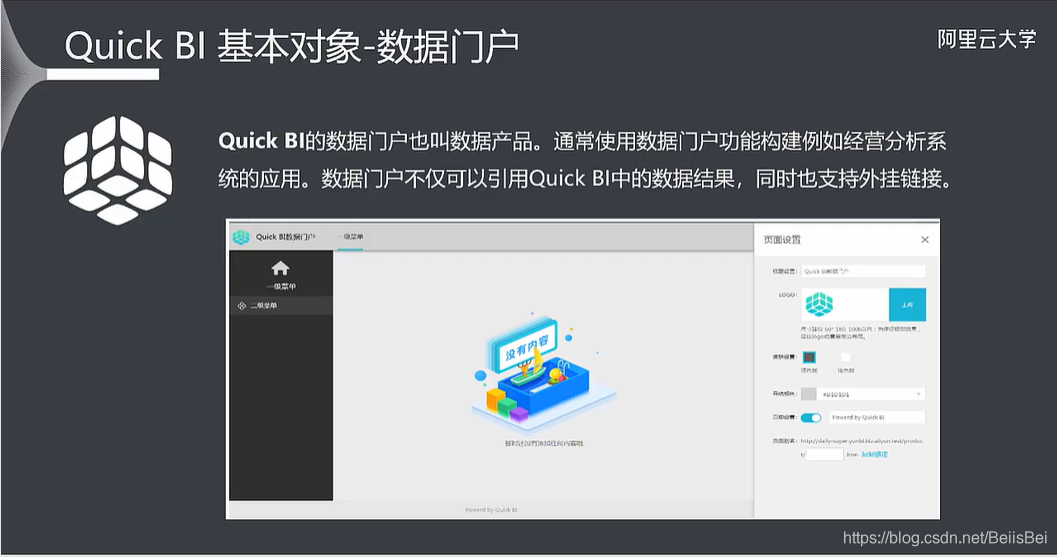Viewport: 1057px width, 557px height.
Task: Click the Quick BI portal logo icon
Action: (x=241, y=237)
